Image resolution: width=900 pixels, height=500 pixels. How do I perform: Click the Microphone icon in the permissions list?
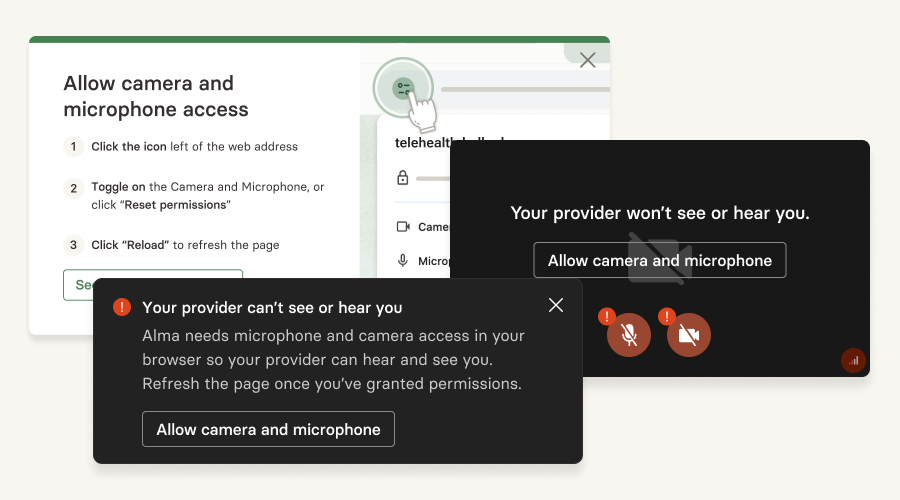click(403, 261)
